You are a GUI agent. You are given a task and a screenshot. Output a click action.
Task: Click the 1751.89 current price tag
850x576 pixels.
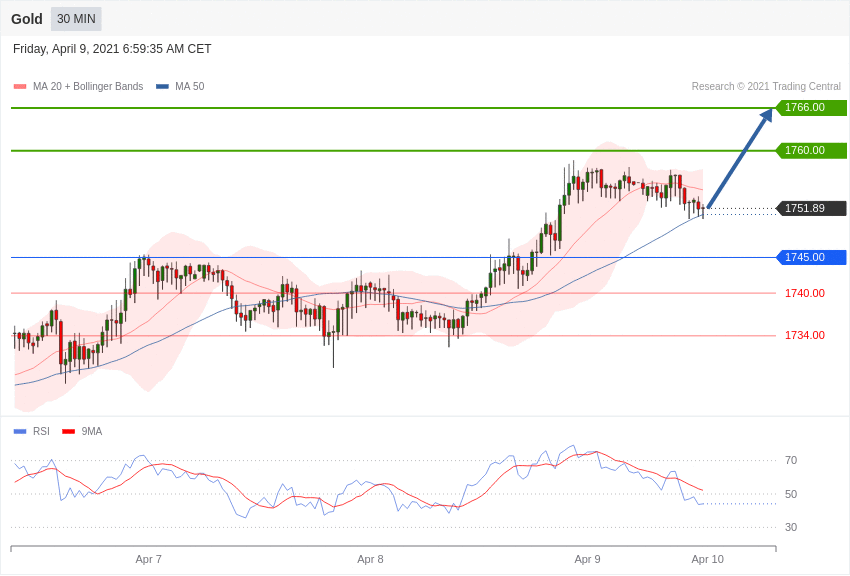pos(812,208)
